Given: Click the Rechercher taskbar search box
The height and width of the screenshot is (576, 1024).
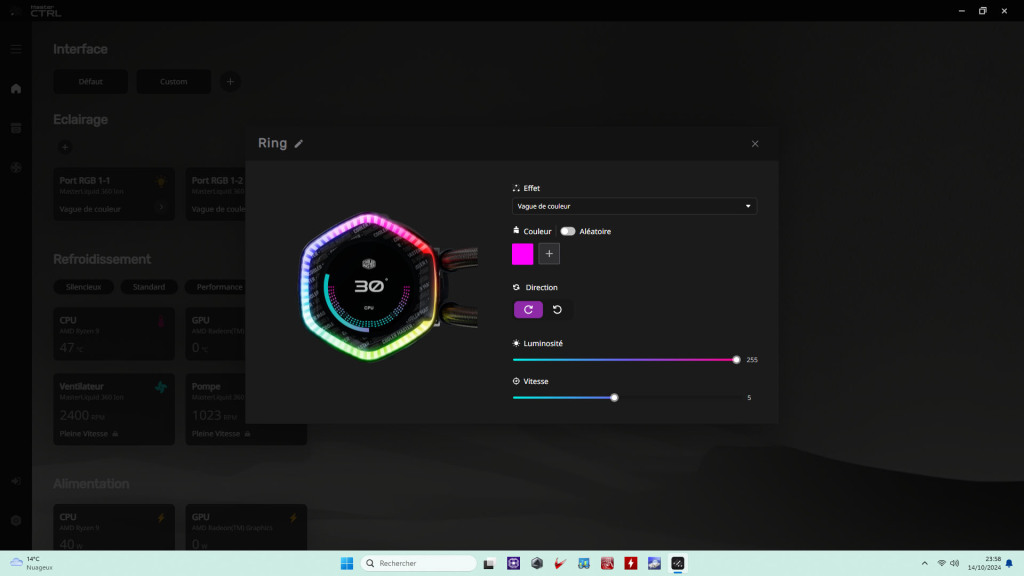Looking at the screenshot, I should coord(419,563).
